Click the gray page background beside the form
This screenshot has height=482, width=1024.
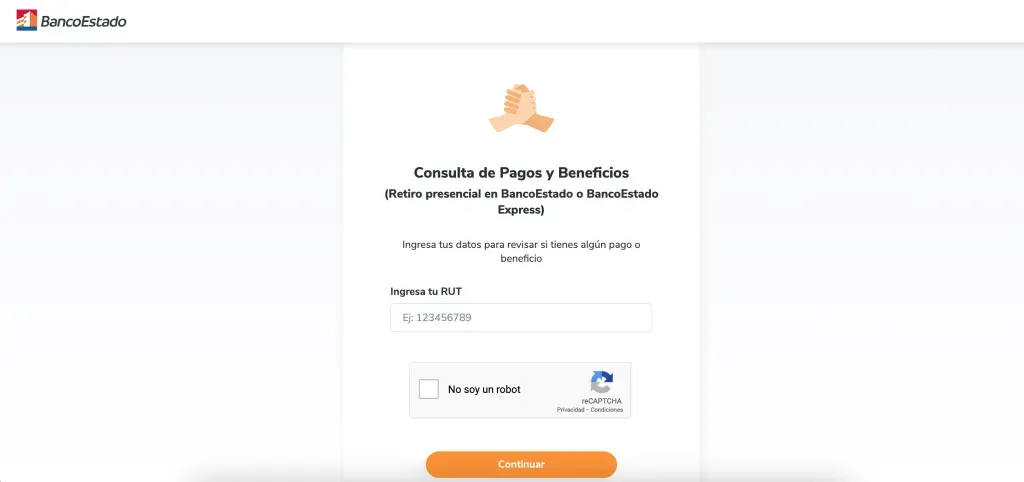170,261
